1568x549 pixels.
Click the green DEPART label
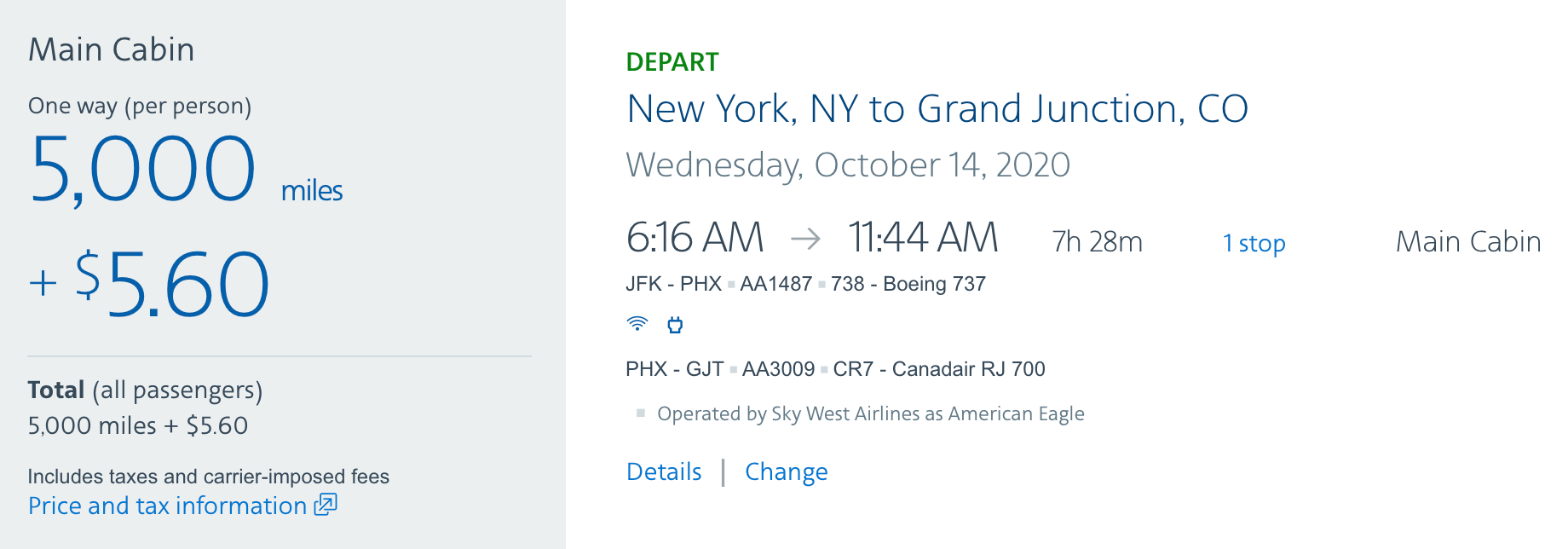tap(672, 62)
